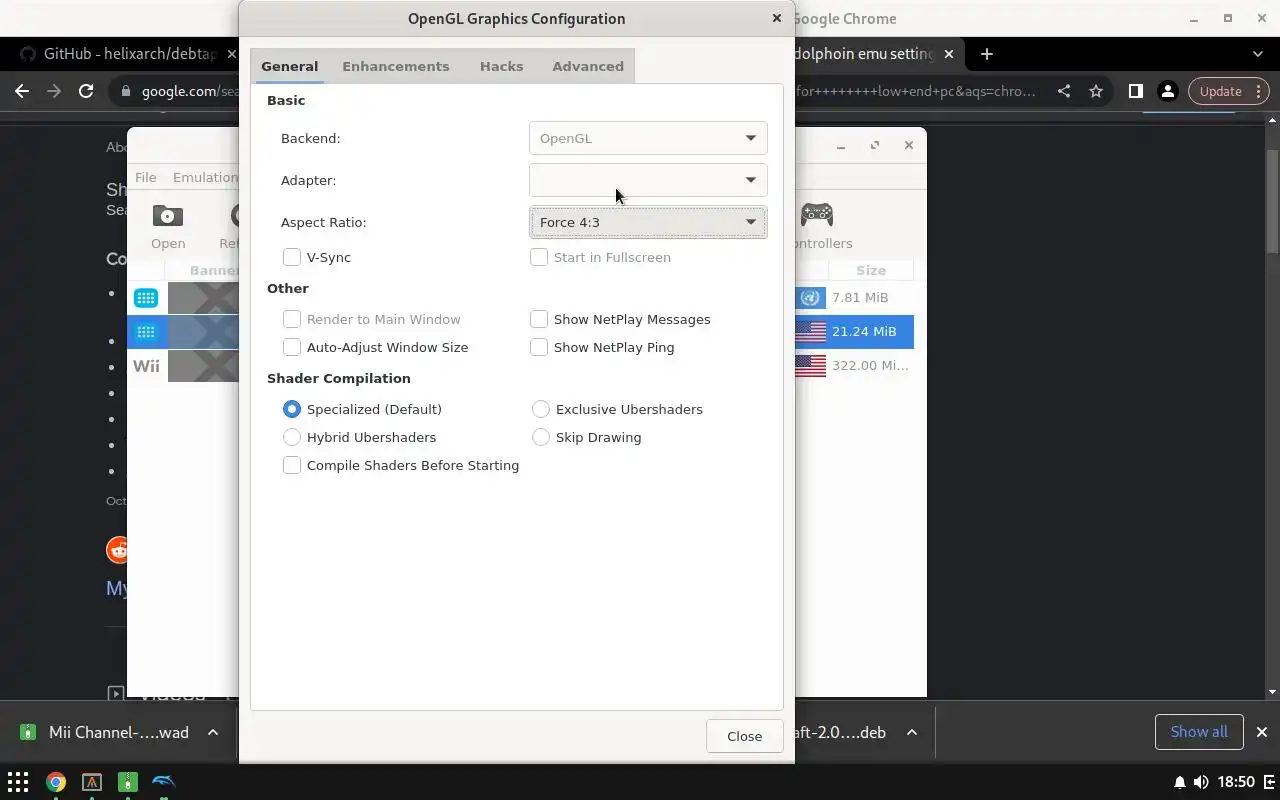
Task: Close graphics configuration dialog via X
Action: 776,18
